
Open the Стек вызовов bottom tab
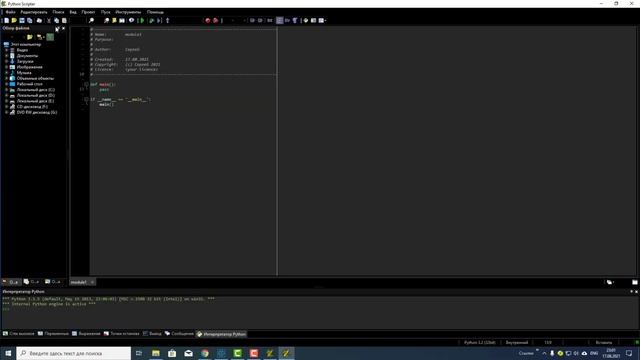pyautogui.click(x=18, y=334)
